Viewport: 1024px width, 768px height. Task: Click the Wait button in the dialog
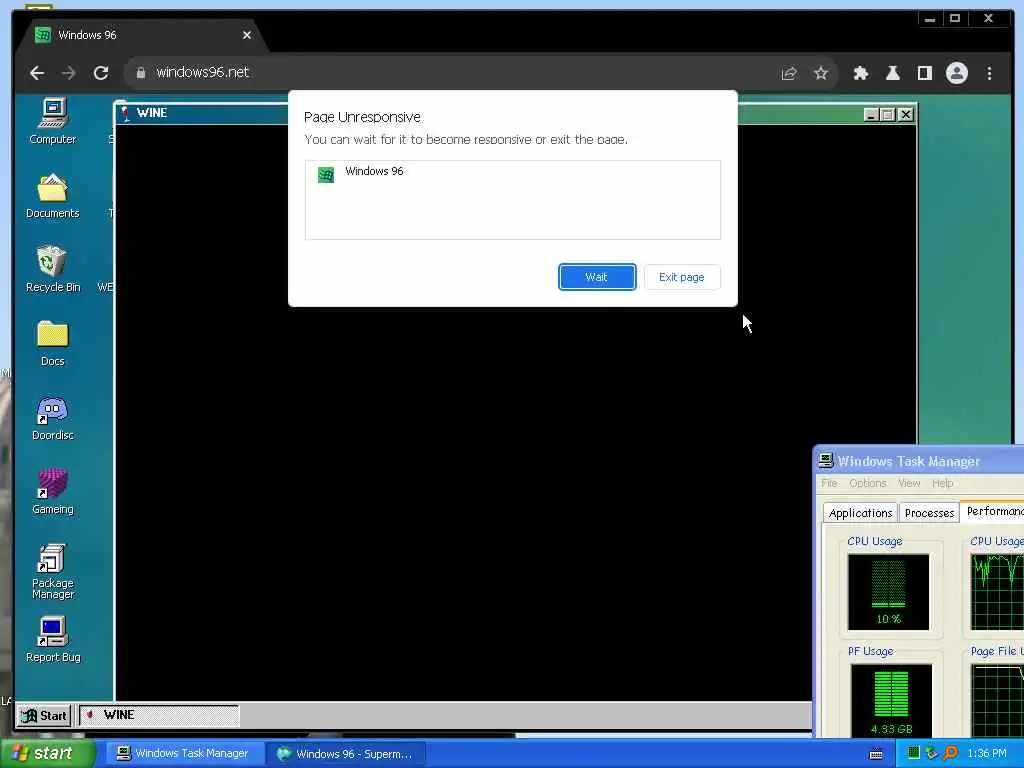[x=597, y=277]
